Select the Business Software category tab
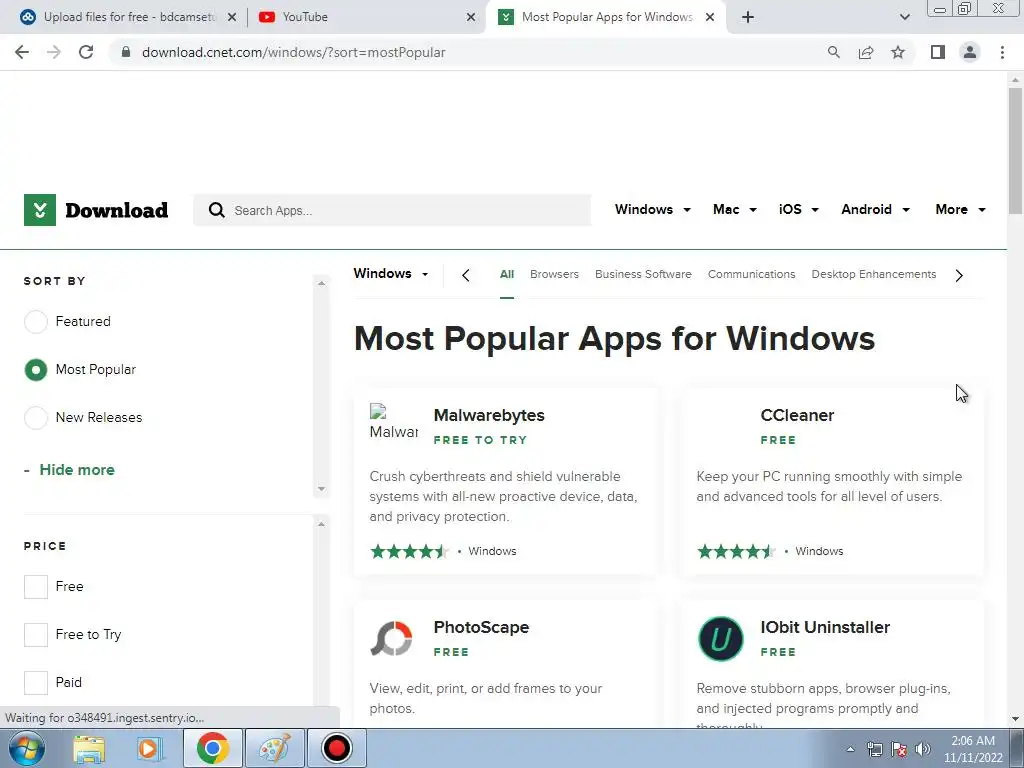1024x768 pixels. 643,274
